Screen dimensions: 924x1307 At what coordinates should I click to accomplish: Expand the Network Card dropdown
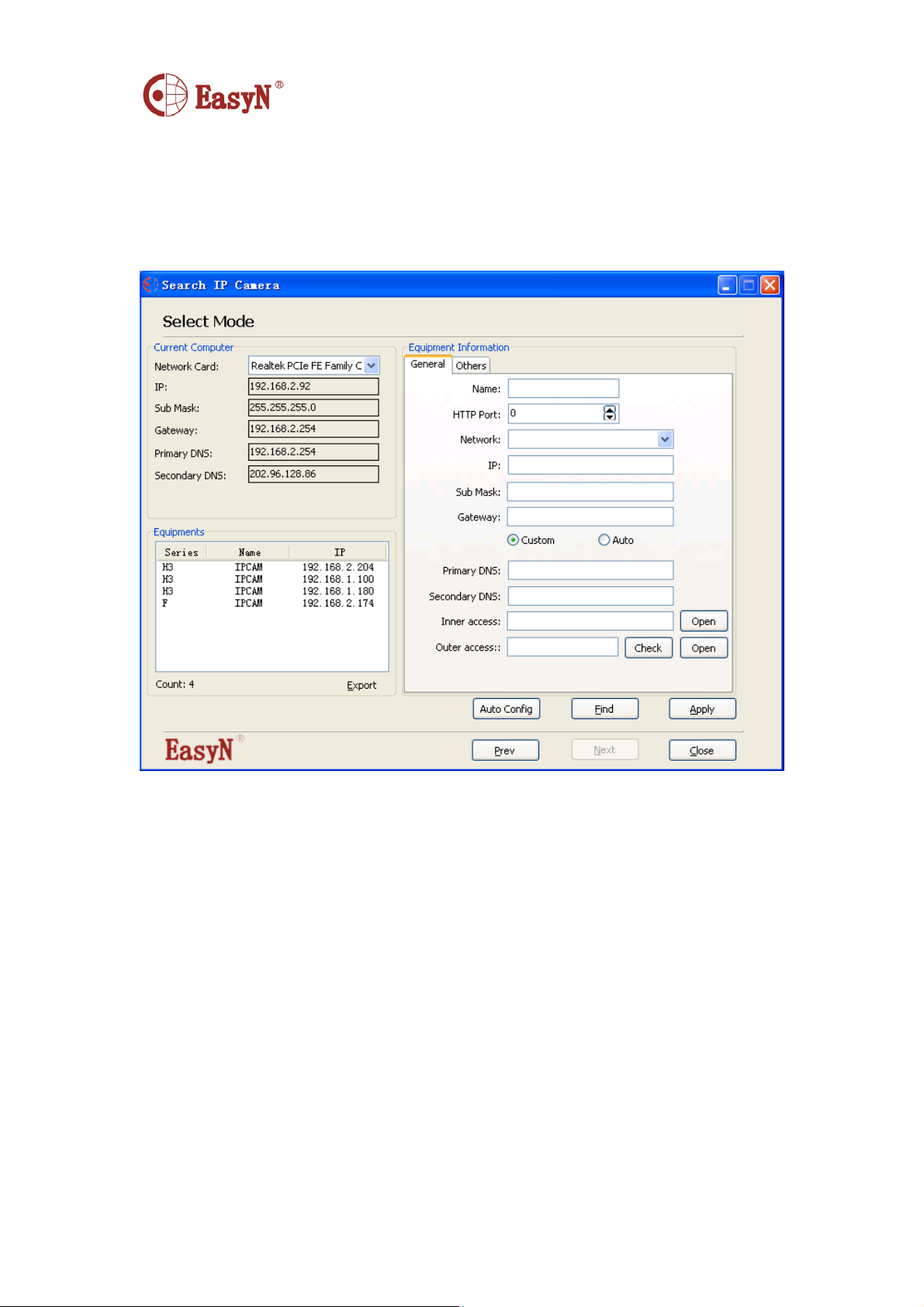tap(372, 365)
